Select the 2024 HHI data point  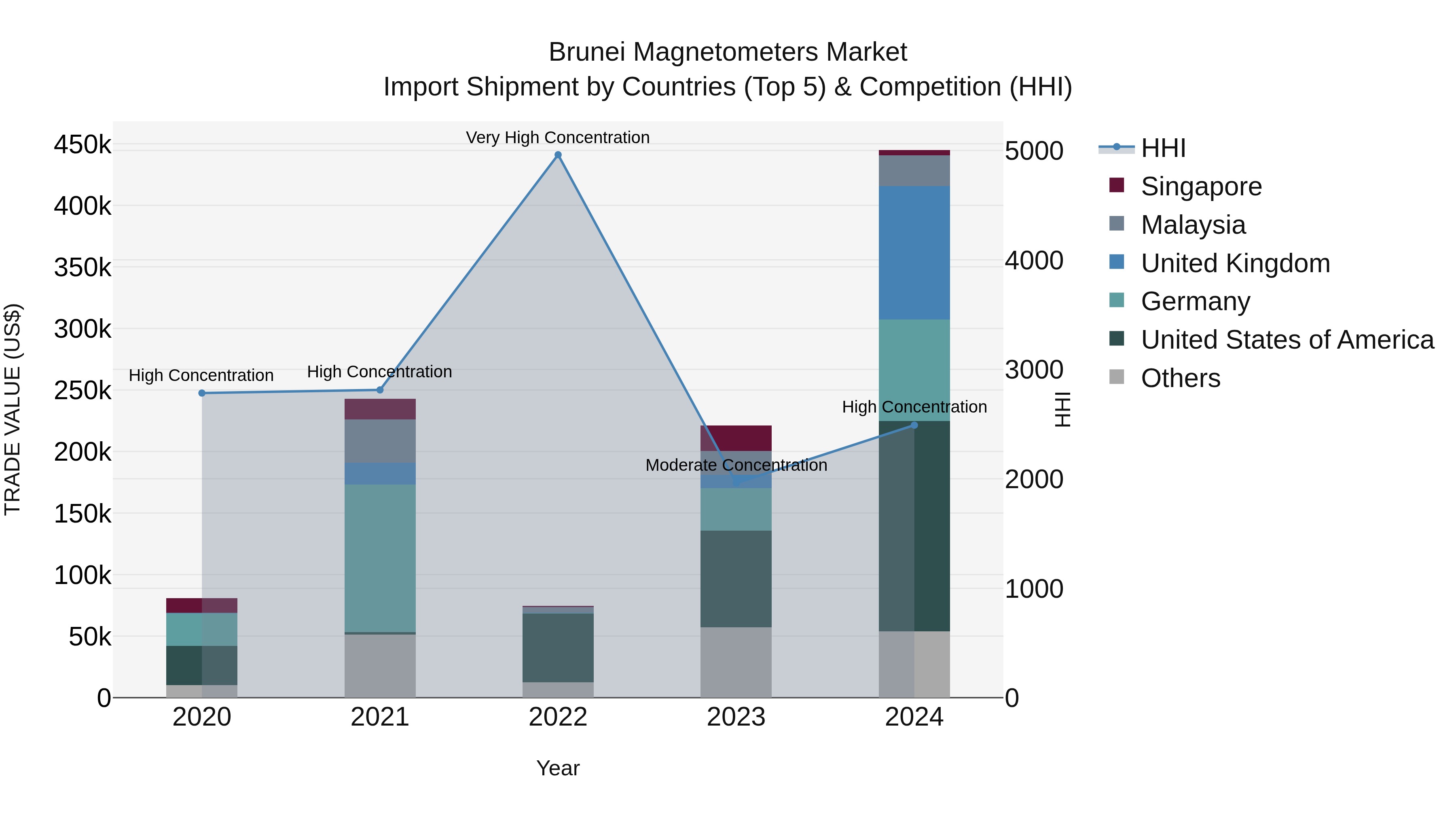(x=914, y=425)
